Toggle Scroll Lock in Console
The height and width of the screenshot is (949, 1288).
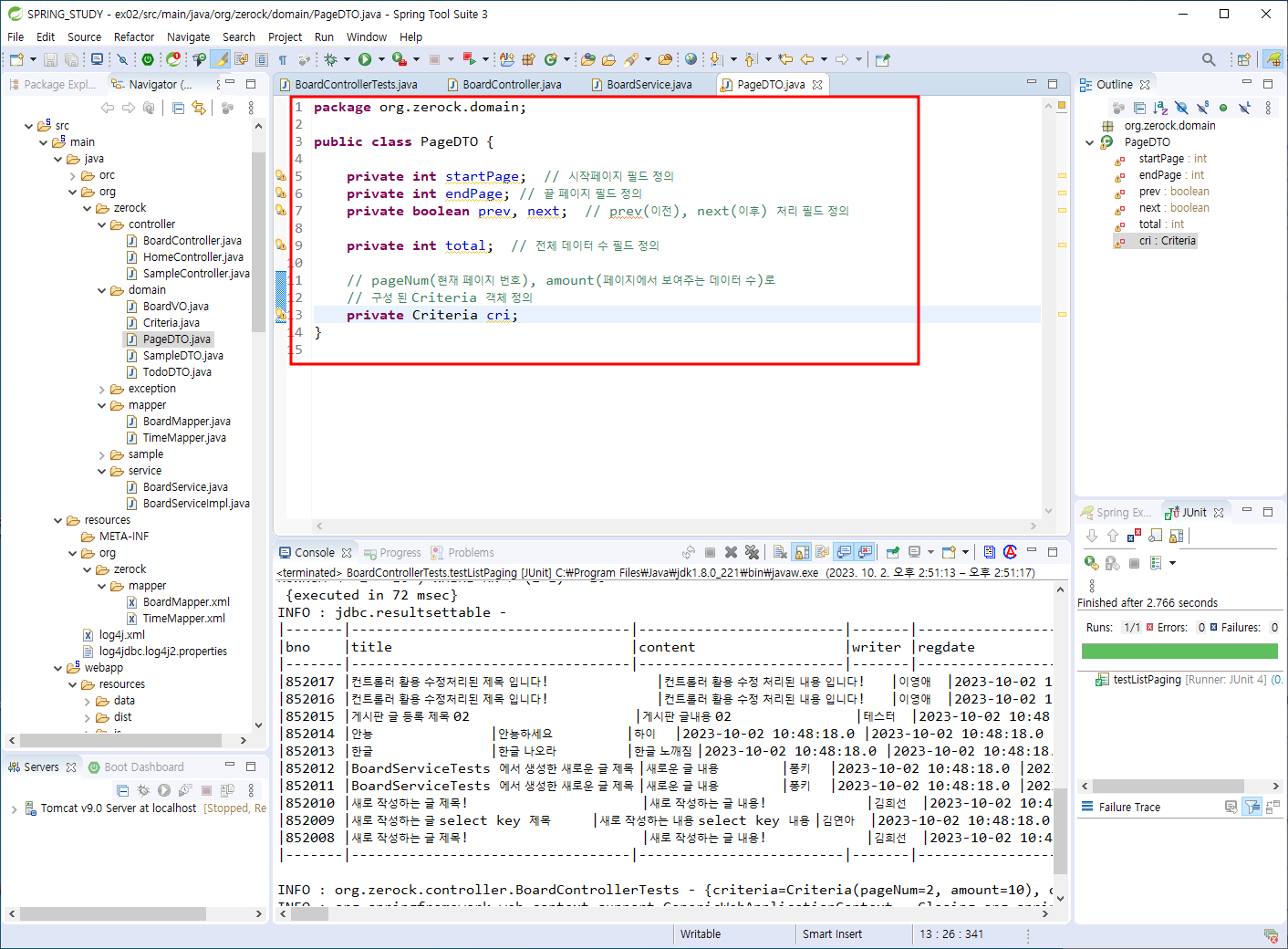pos(802,552)
